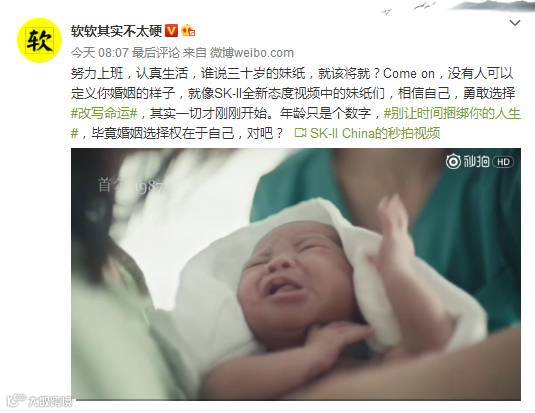Click the watermark logo at bottom-left corner

point(40,401)
